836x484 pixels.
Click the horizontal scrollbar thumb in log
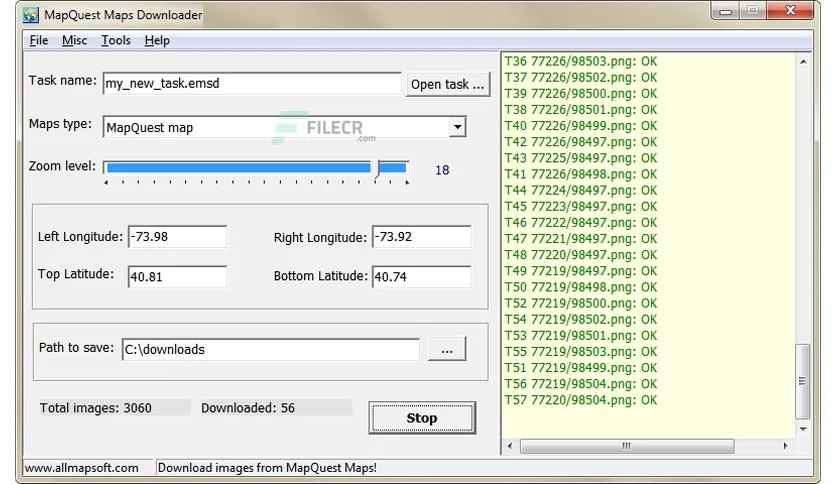[x=627, y=446]
